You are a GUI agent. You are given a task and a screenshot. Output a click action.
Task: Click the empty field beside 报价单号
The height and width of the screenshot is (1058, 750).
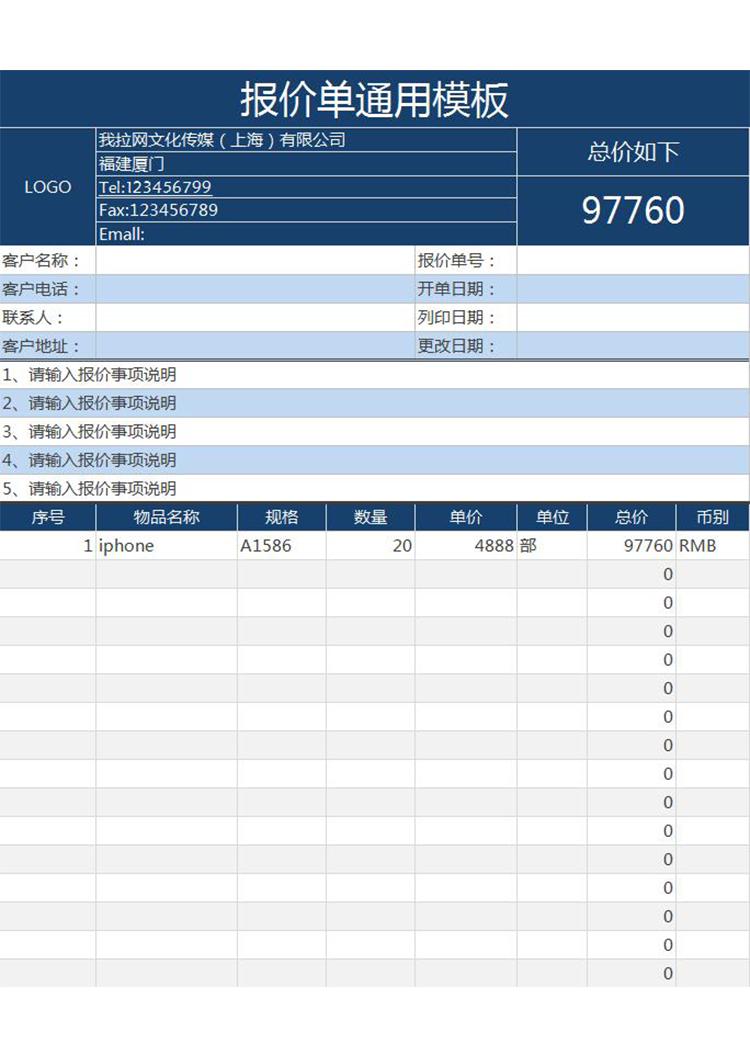pyautogui.click(x=632, y=261)
